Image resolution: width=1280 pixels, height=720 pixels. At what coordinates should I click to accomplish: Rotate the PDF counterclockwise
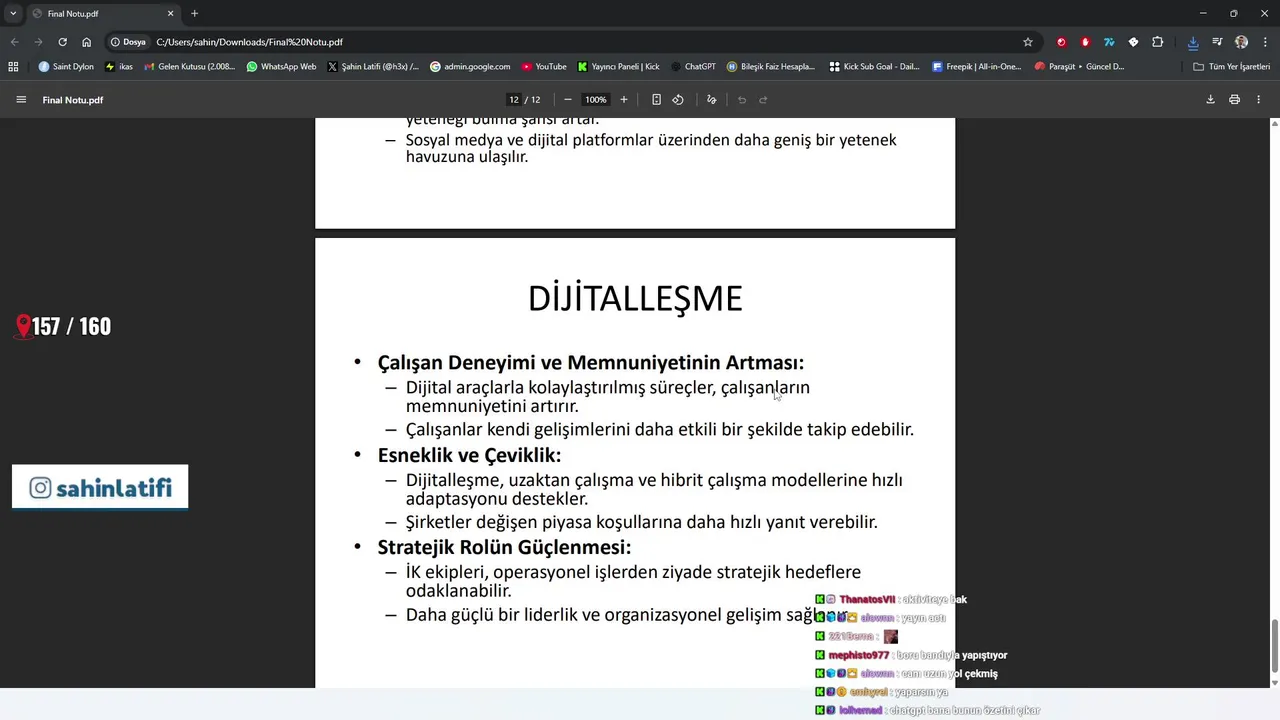678,100
